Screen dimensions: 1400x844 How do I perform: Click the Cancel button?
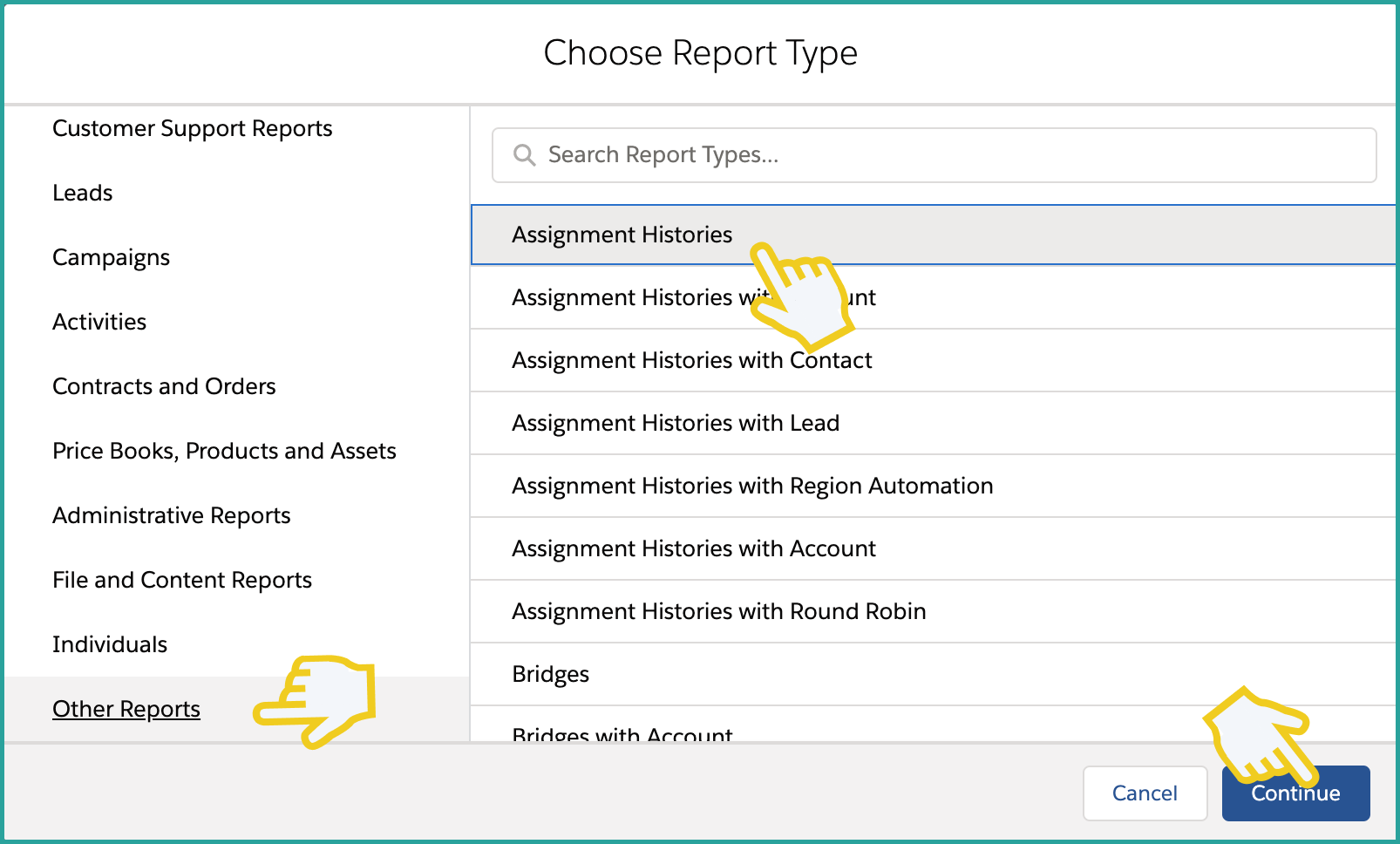coord(1145,793)
